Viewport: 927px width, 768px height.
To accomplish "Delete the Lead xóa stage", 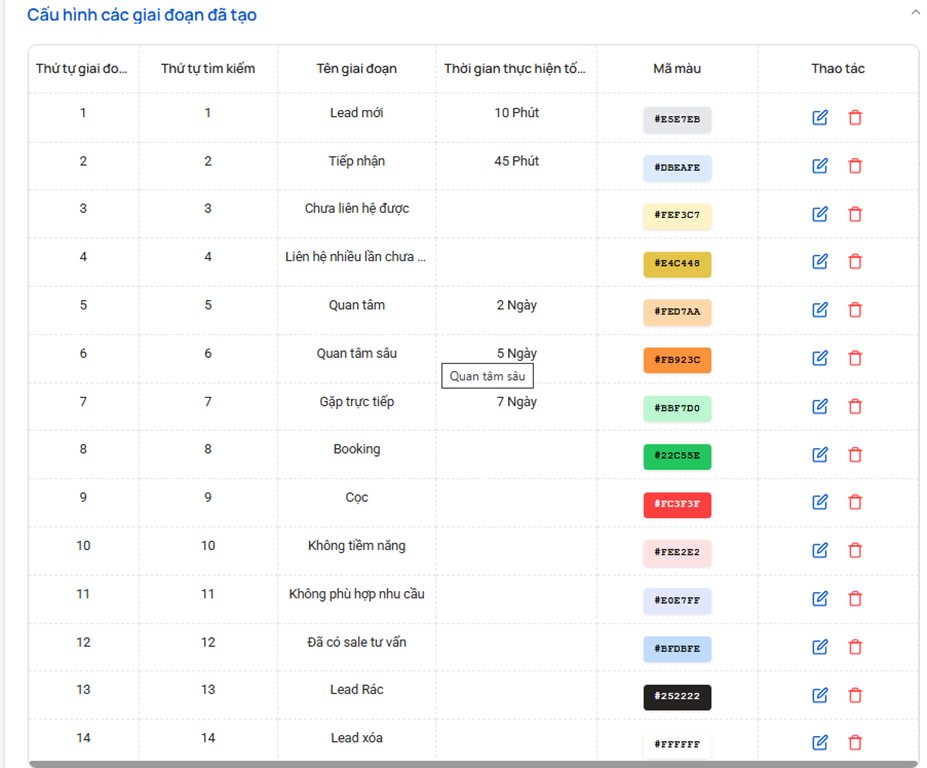I will pyautogui.click(x=855, y=743).
